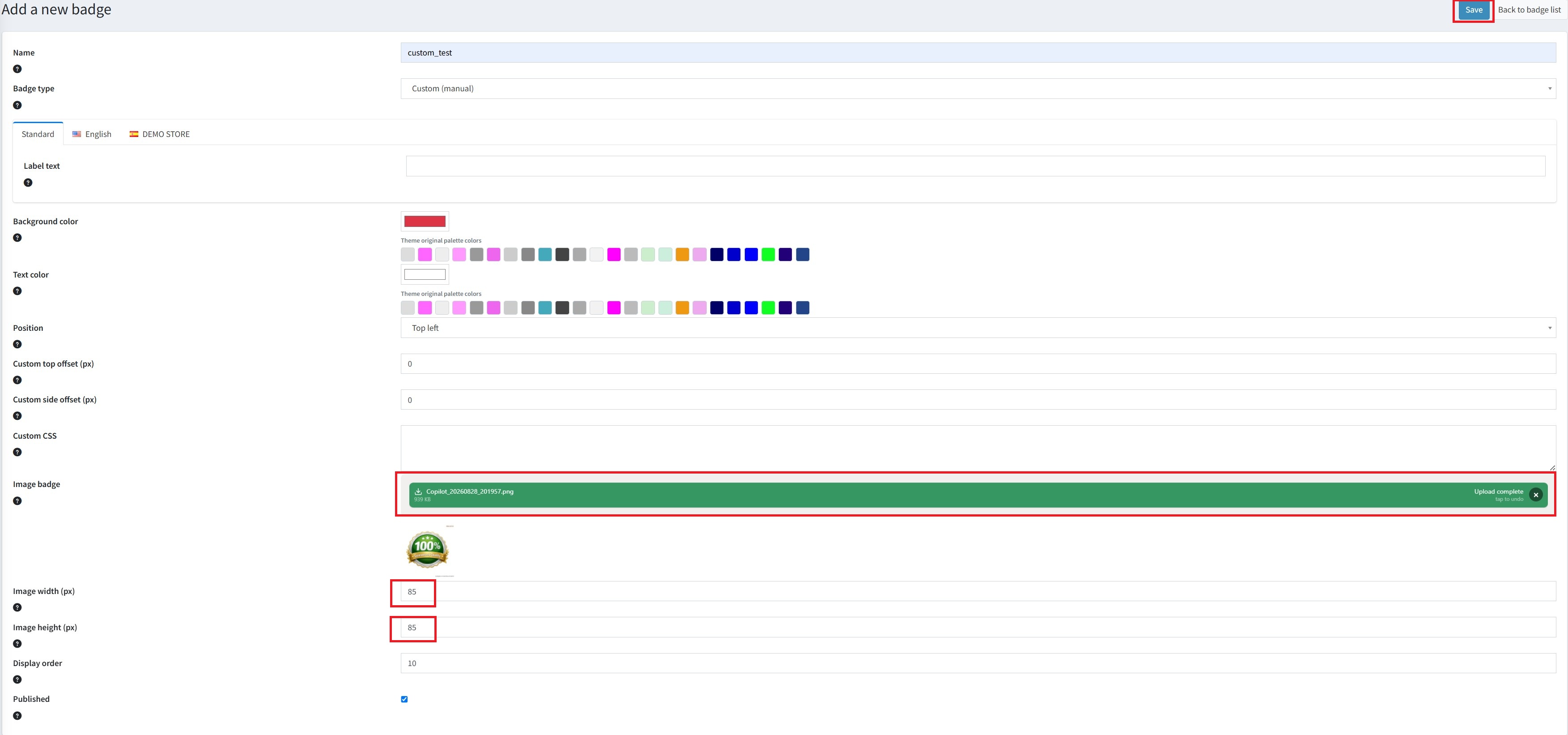Open help tooltip under Badge type label
Screen dimensions: 1568x735
click(x=17, y=105)
